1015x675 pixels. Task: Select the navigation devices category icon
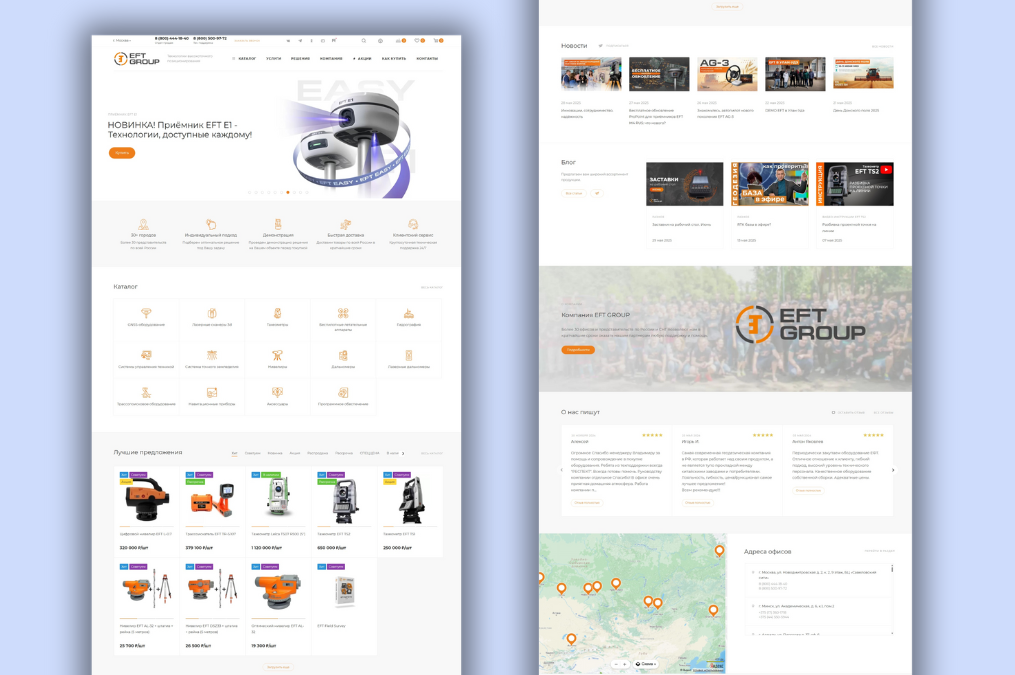(x=212, y=392)
